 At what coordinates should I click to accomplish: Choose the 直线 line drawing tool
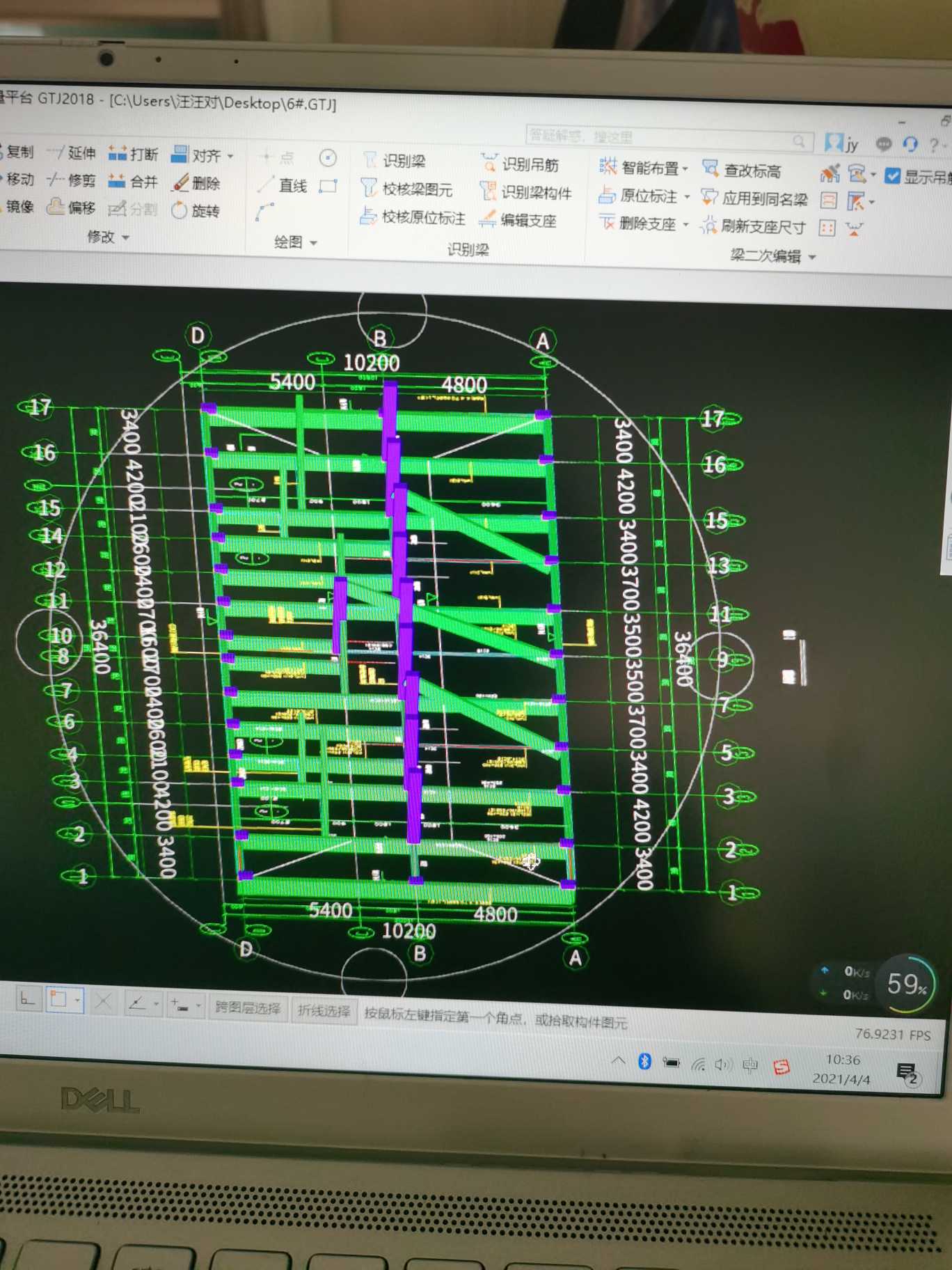282,185
